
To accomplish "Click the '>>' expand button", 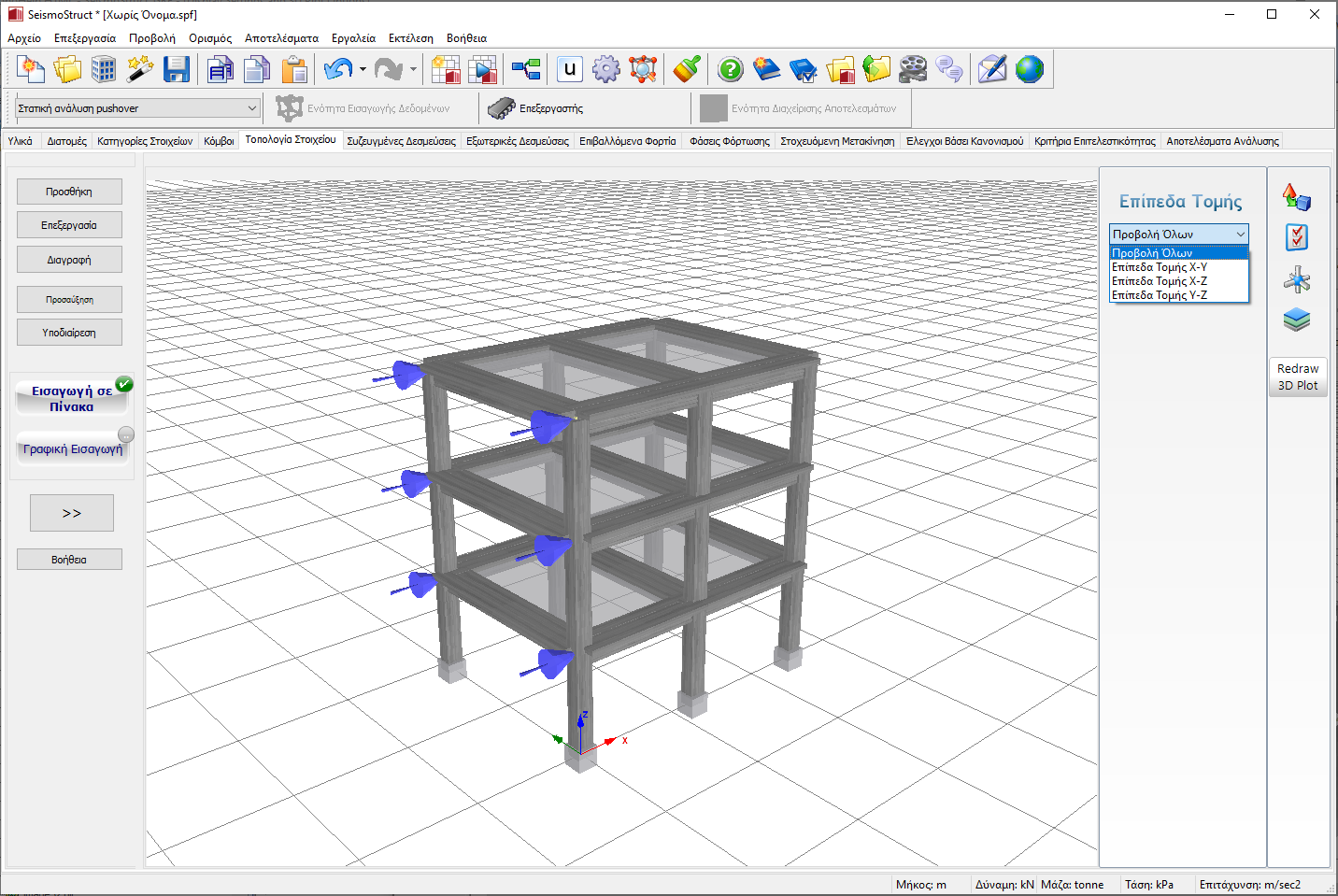I will coord(72,513).
